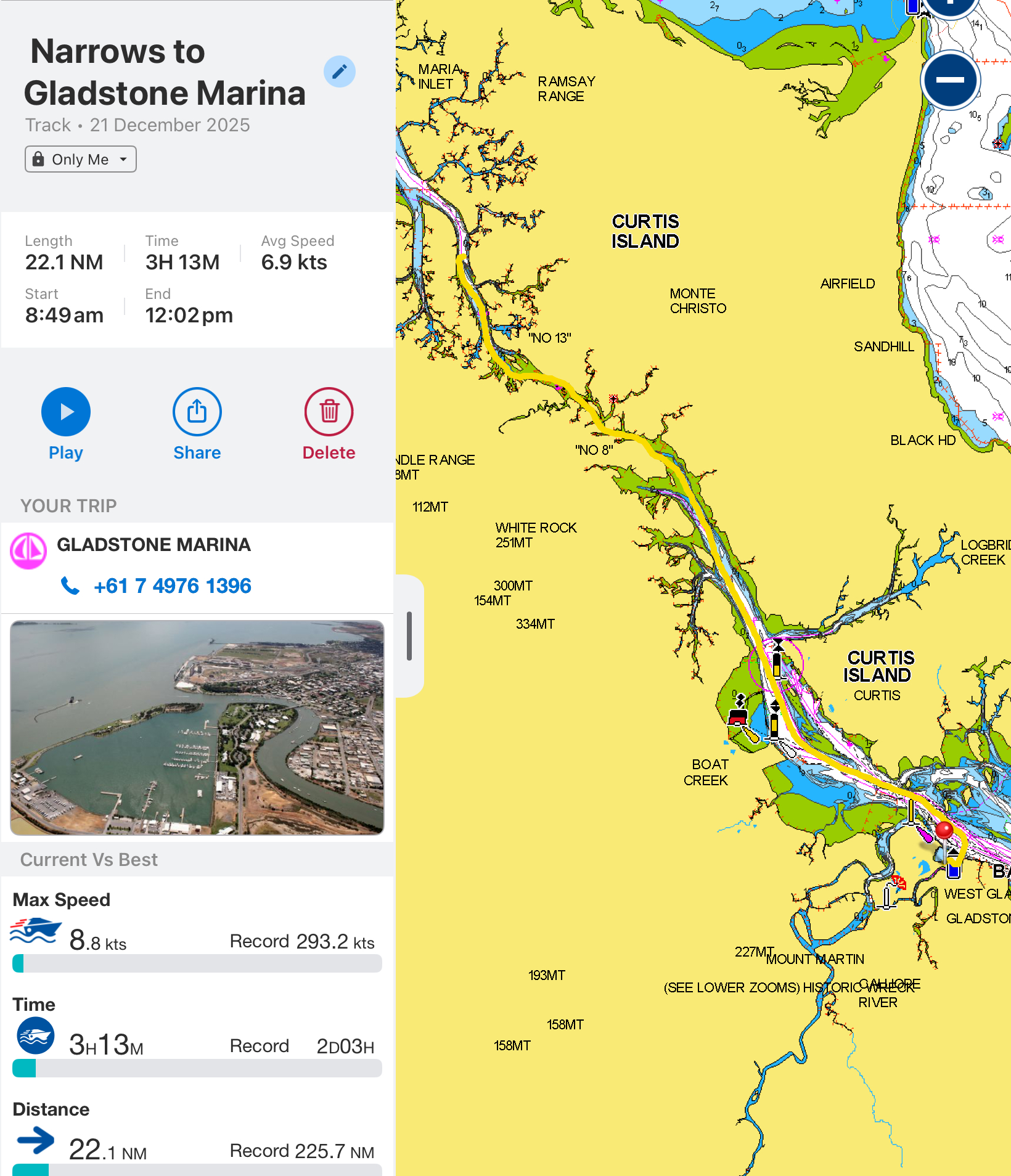Tap the phone icon to call the marina
This screenshot has height=1176, width=1011.
71,586
